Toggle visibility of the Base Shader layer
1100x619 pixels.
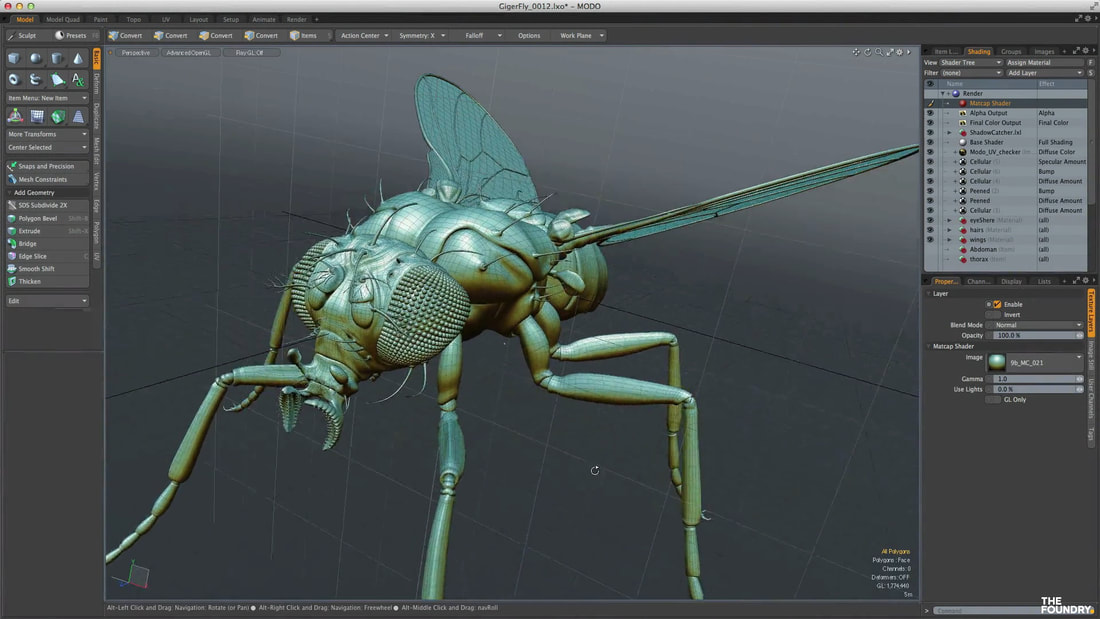930,142
